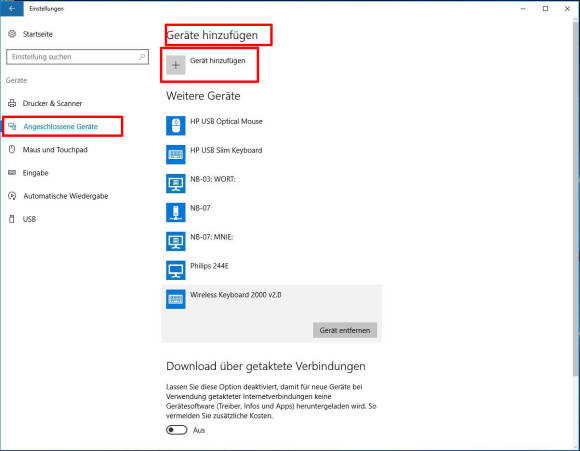Click the plus icon to add device
The image size is (580, 451).
tap(176, 65)
